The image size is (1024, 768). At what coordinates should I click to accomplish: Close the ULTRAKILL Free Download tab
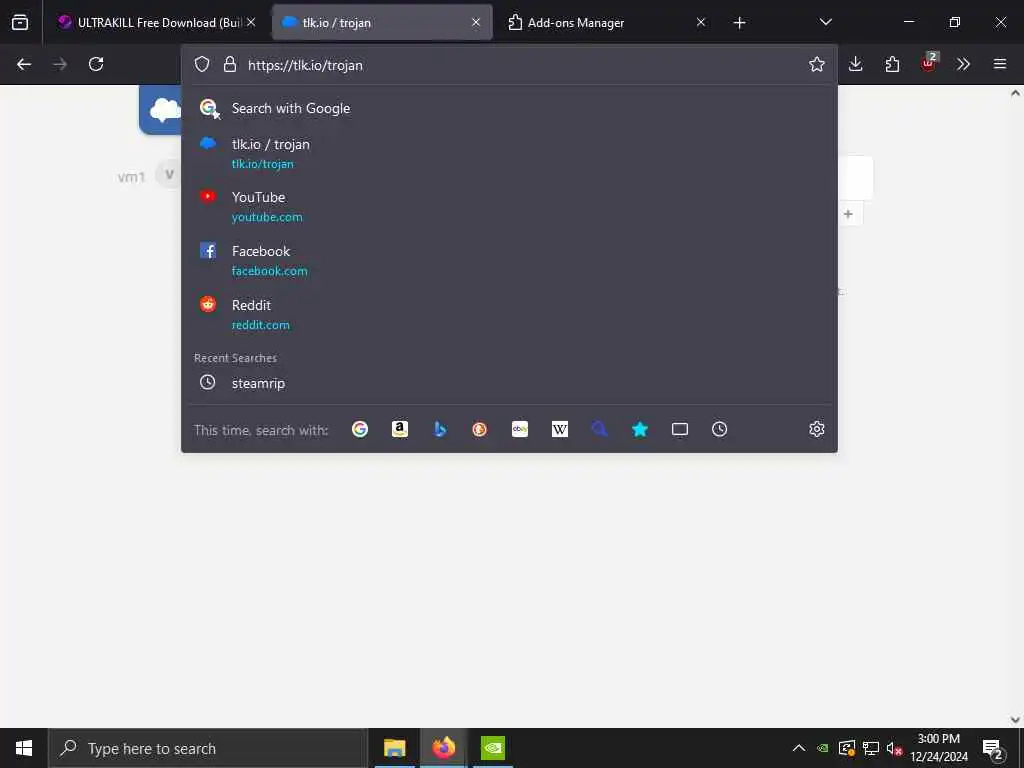coord(251,22)
